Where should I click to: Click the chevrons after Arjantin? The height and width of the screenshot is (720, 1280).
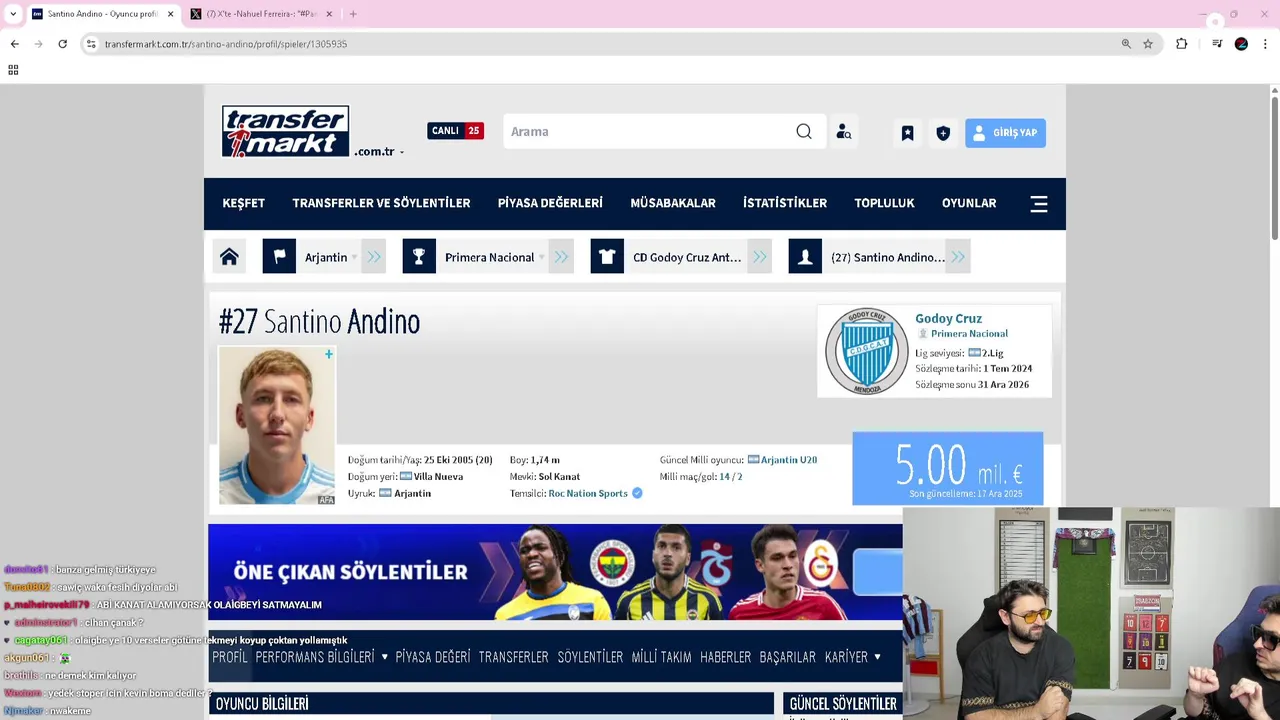point(374,257)
